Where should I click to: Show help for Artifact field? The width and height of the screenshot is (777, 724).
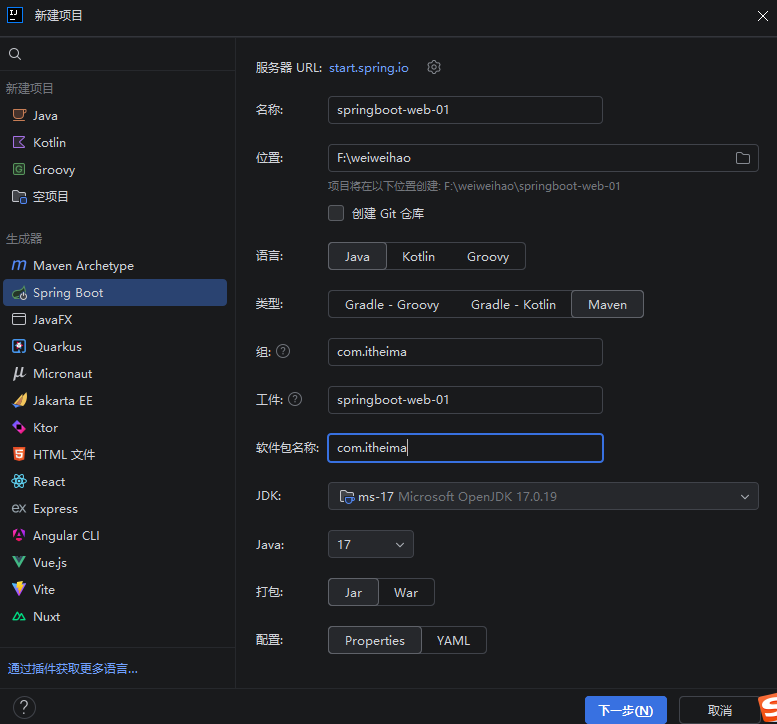pyautogui.click(x=295, y=399)
